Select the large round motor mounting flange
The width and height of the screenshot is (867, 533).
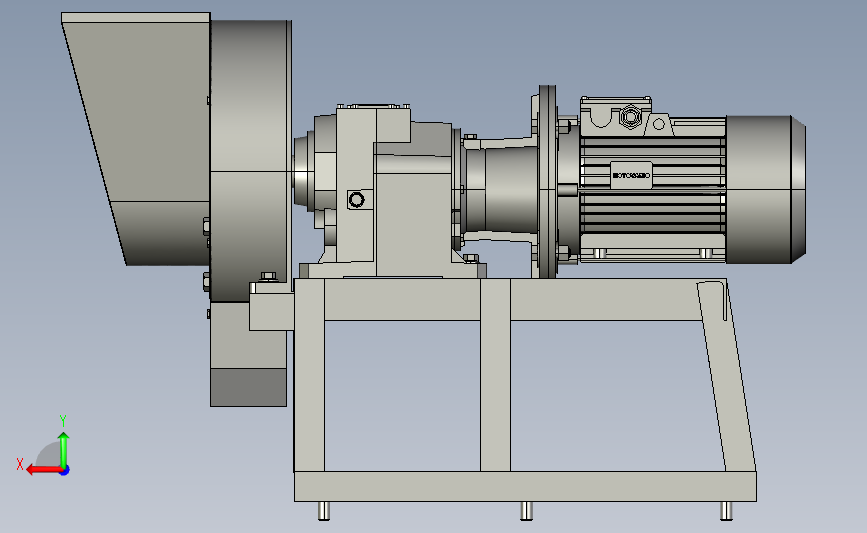[x=547, y=181]
